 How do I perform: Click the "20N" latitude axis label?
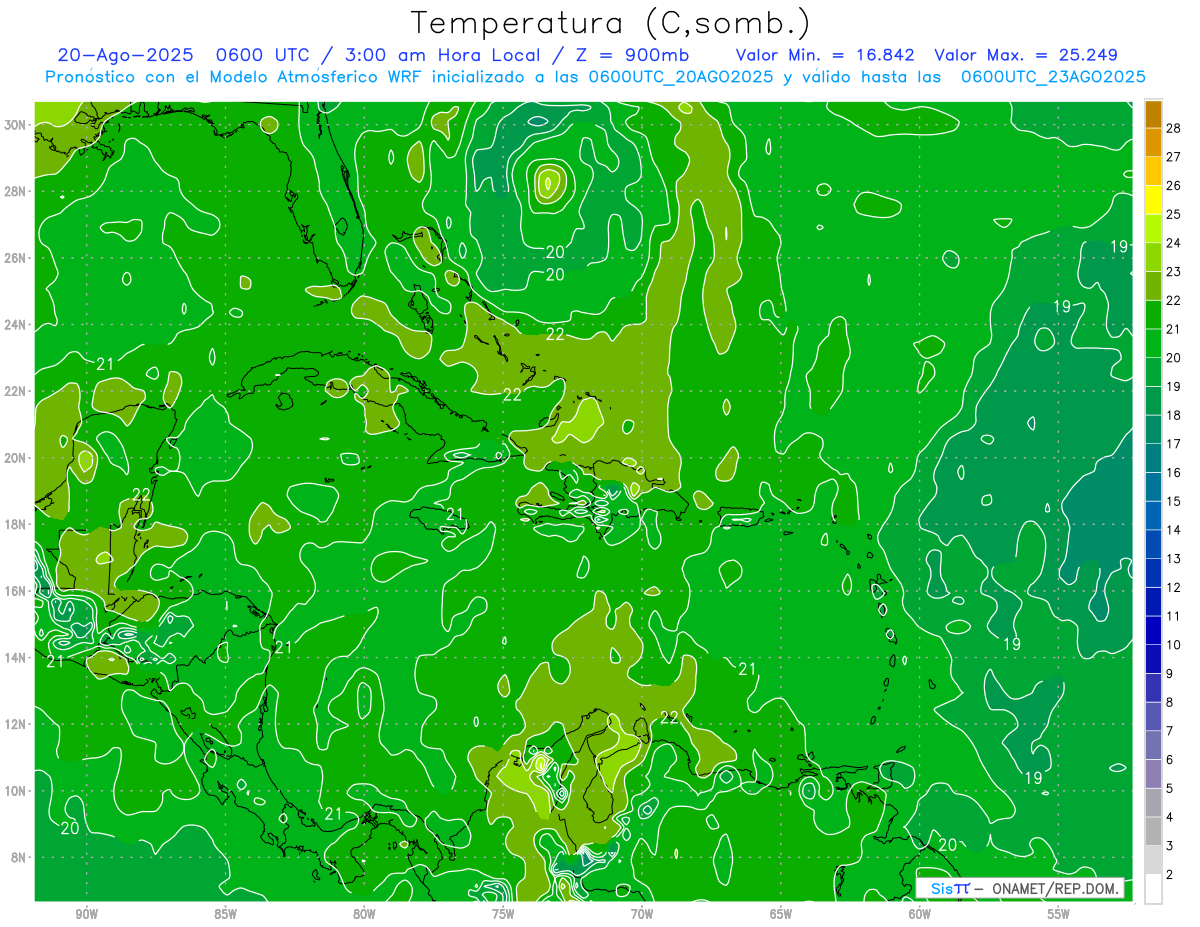point(15,458)
